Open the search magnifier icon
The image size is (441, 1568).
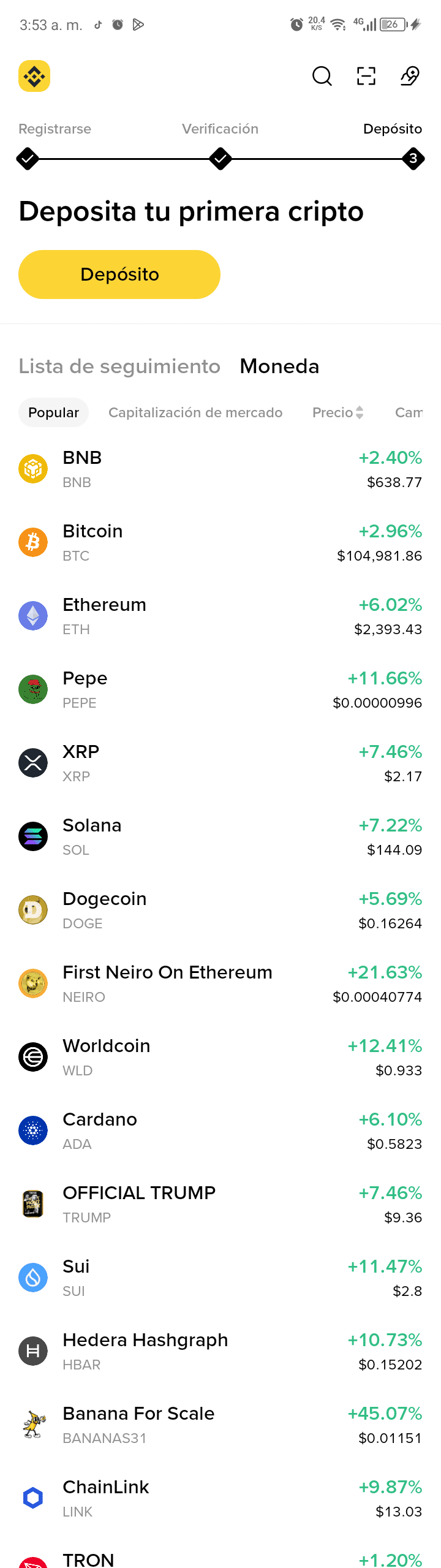tap(322, 76)
